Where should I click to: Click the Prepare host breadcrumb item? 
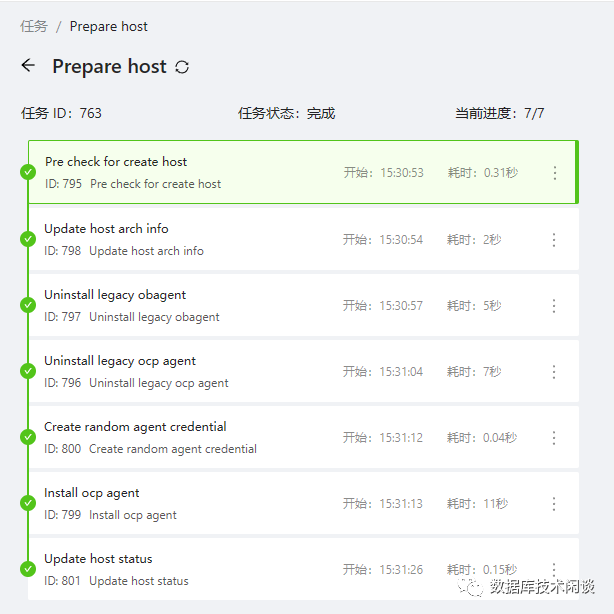pos(109,26)
